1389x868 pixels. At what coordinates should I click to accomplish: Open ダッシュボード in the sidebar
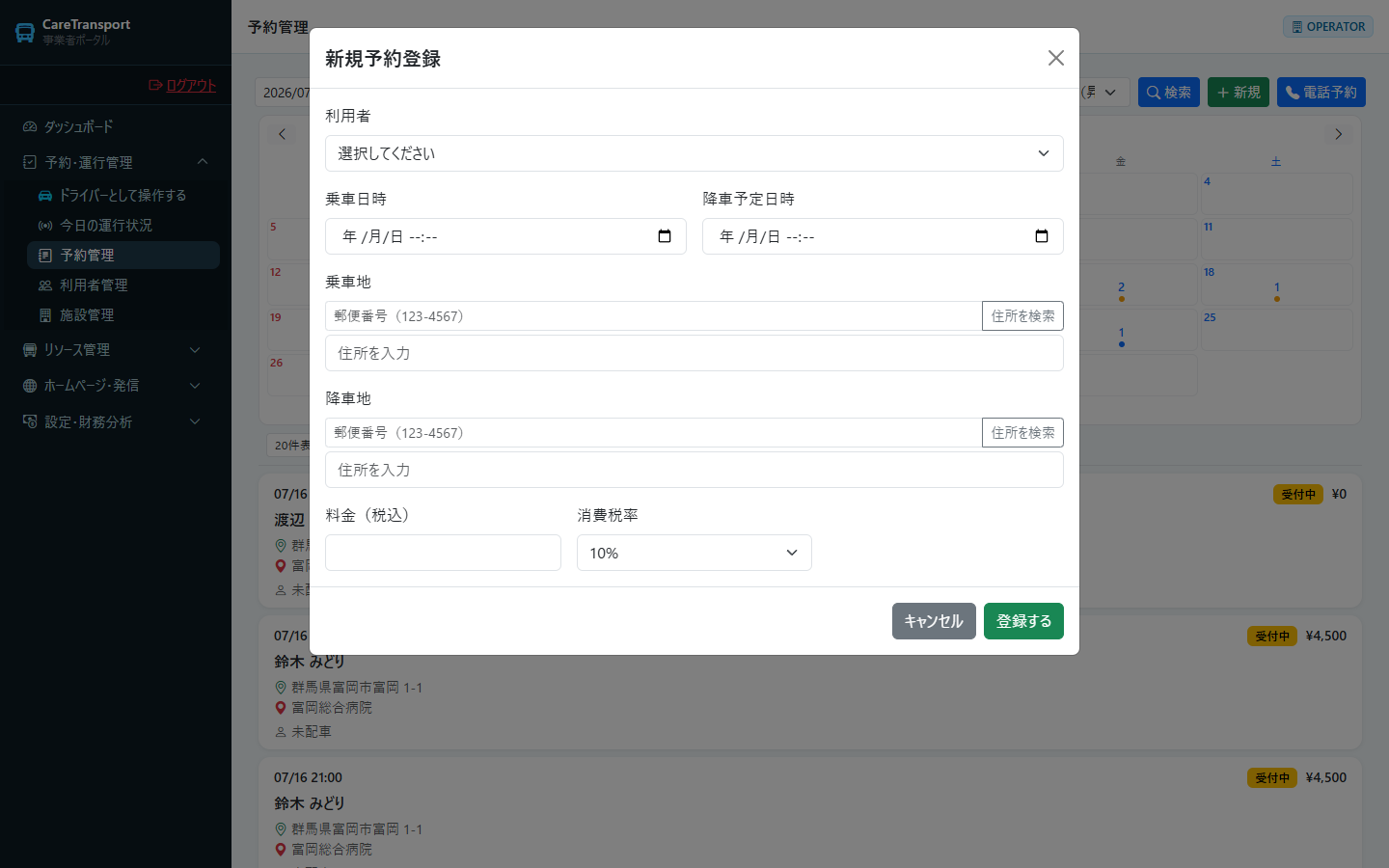click(x=116, y=126)
